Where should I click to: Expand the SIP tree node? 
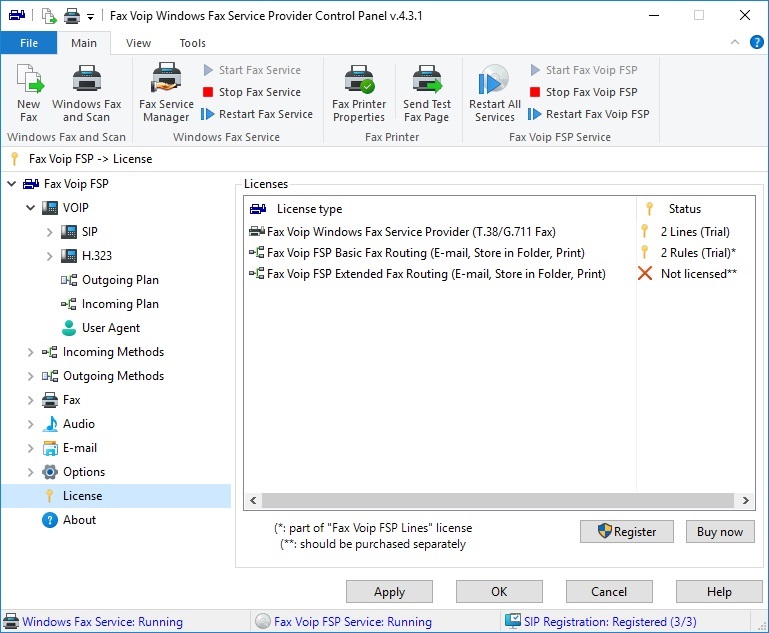pos(50,232)
